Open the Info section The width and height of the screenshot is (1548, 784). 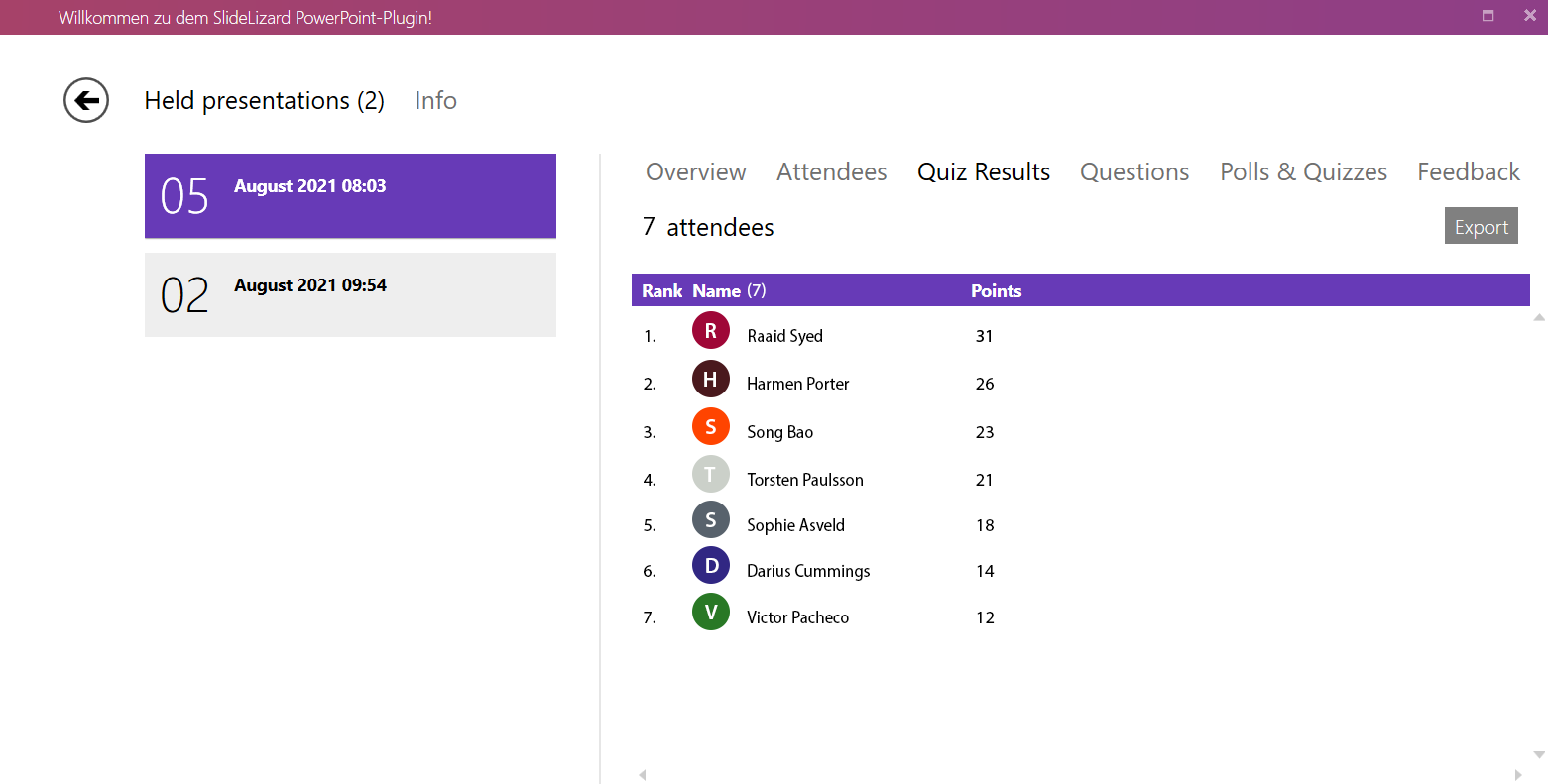coord(435,100)
